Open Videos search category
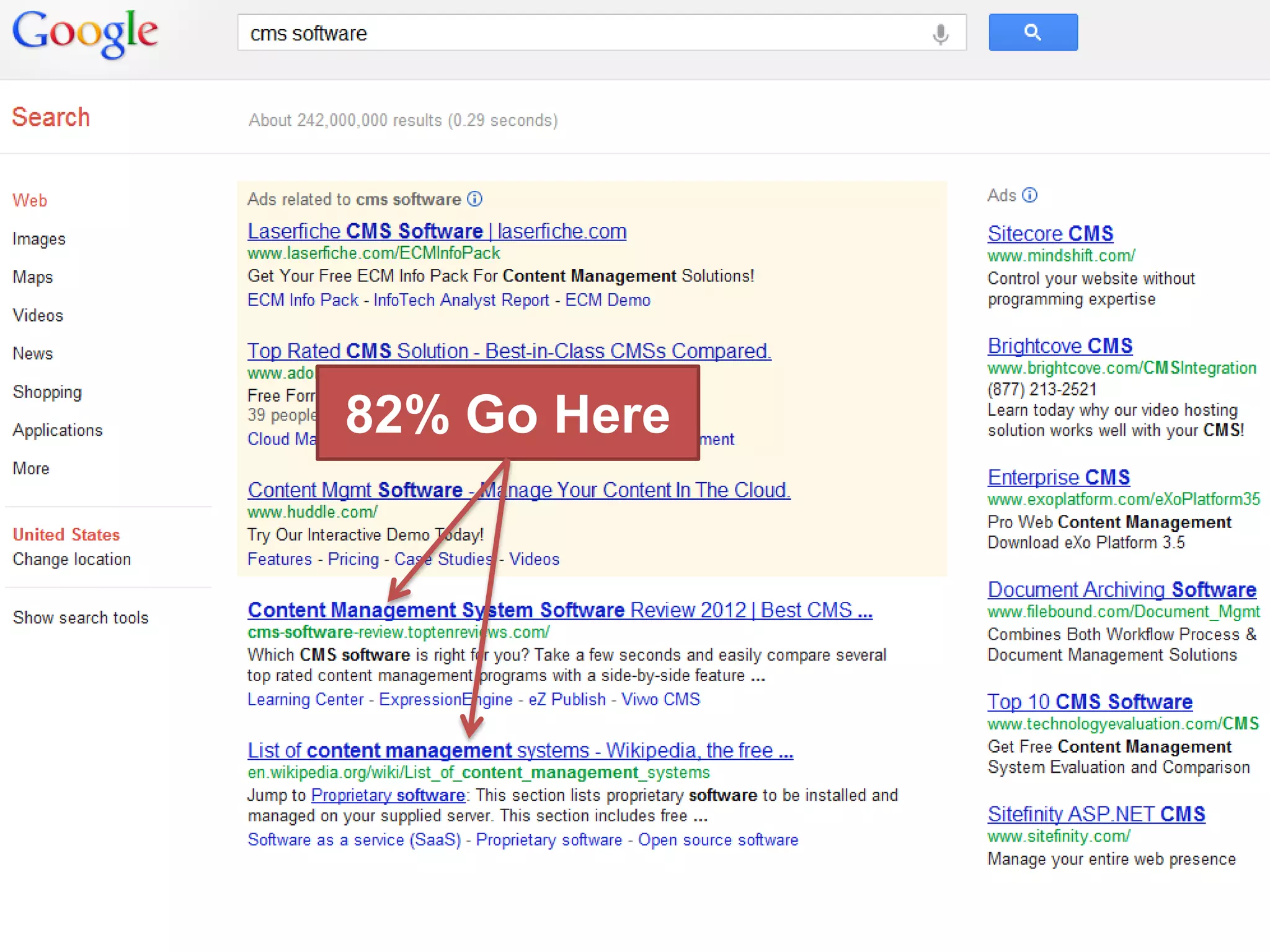The image size is (1270, 952). click(x=37, y=315)
